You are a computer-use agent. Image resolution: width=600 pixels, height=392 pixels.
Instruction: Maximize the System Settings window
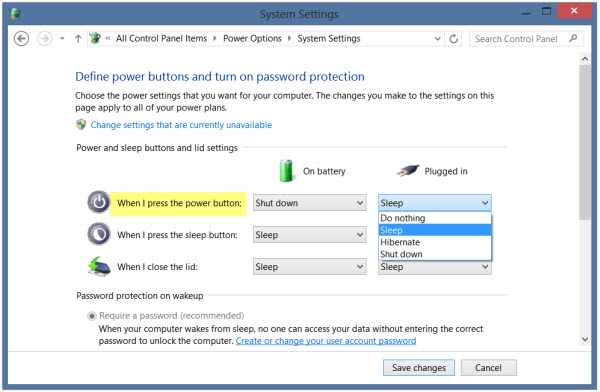[546, 11]
